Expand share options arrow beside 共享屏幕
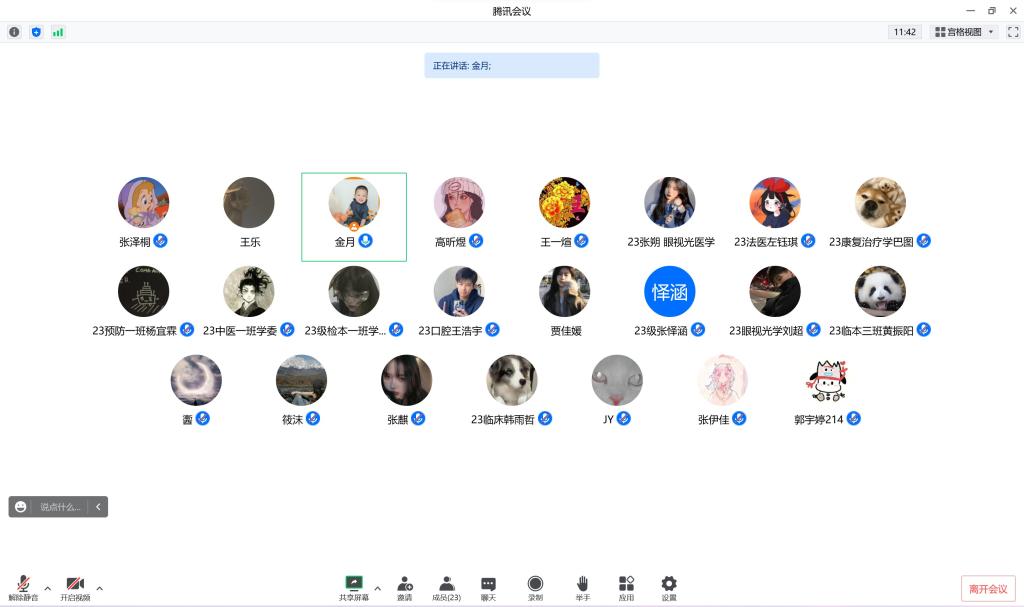Image resolution: width=1024 pixels, height=607 pixels. (377, 588)
